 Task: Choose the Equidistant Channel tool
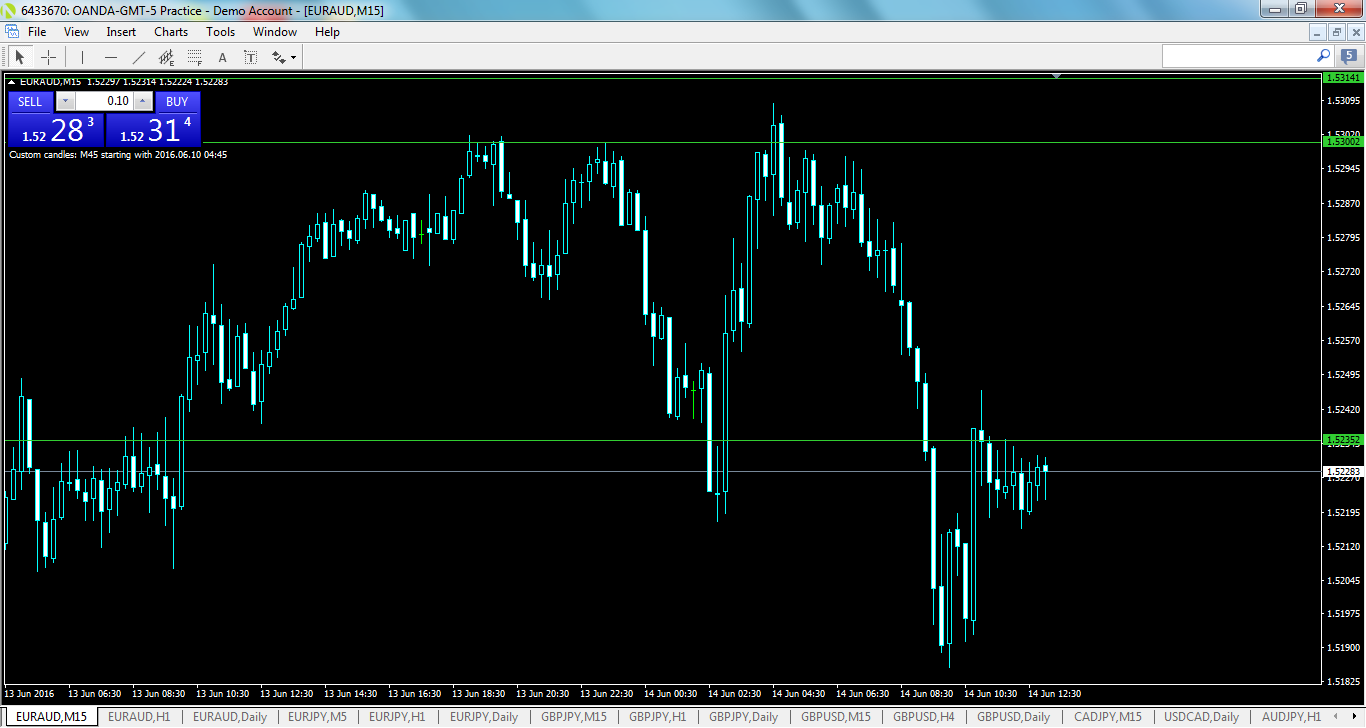[167, 57]
